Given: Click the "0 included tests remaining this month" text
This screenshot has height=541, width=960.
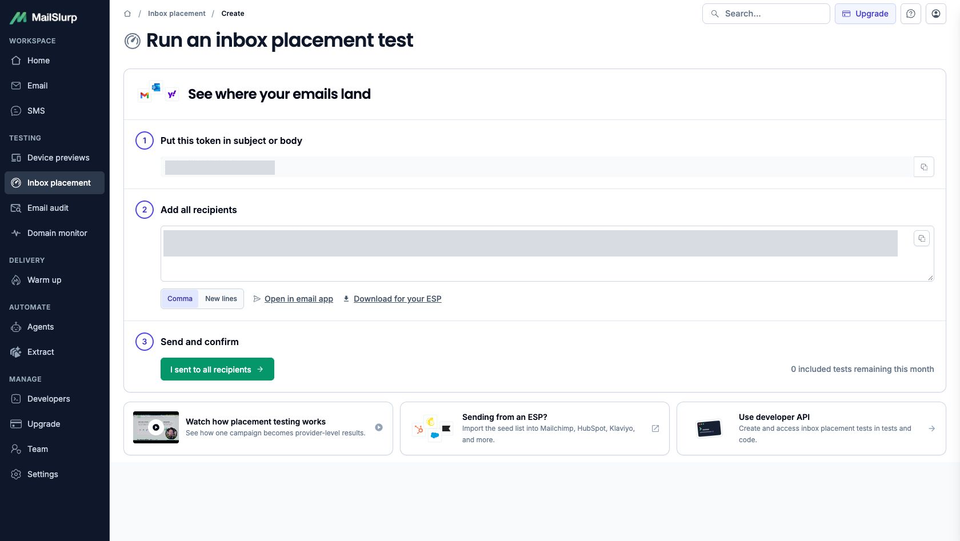Looking at the screenshot, I should click(862, 369).
